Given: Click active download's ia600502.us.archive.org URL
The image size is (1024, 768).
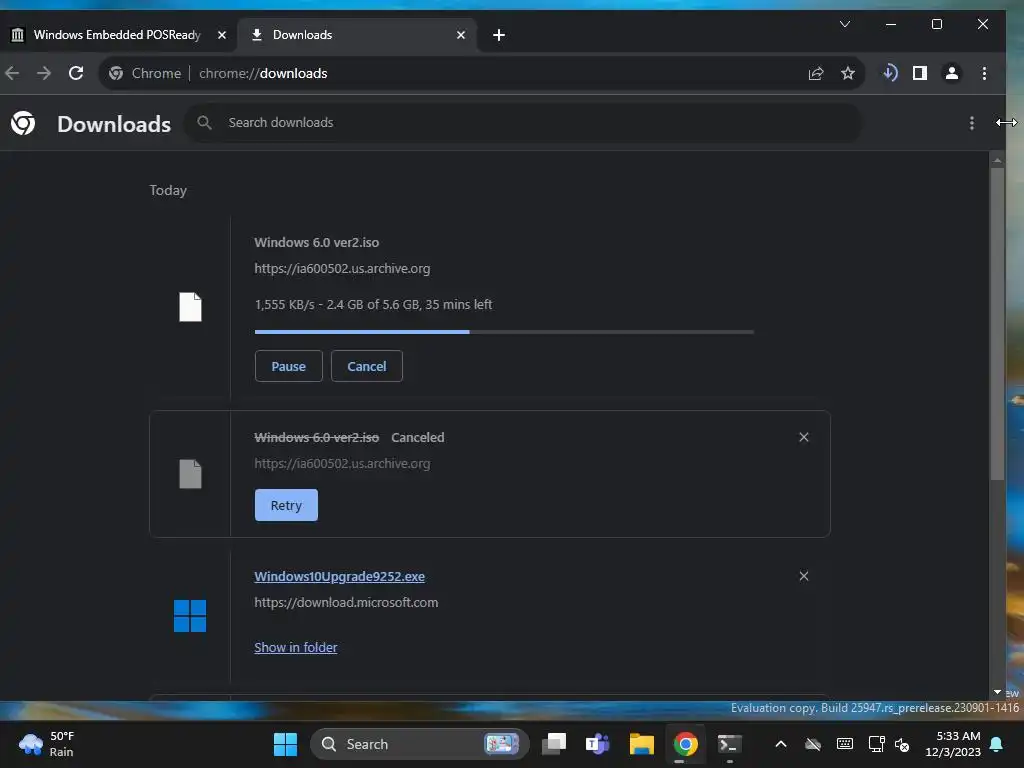Looking at the screenshot, I should tap(342, 268).
